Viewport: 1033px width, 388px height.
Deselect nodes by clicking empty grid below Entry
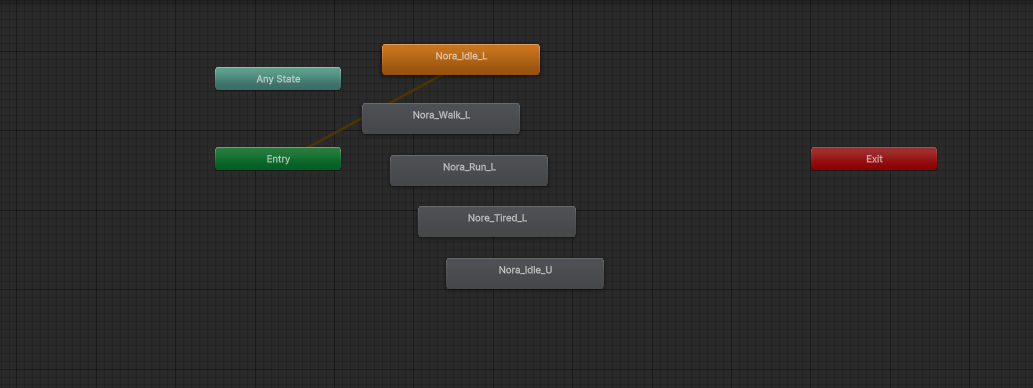[278, 263]
